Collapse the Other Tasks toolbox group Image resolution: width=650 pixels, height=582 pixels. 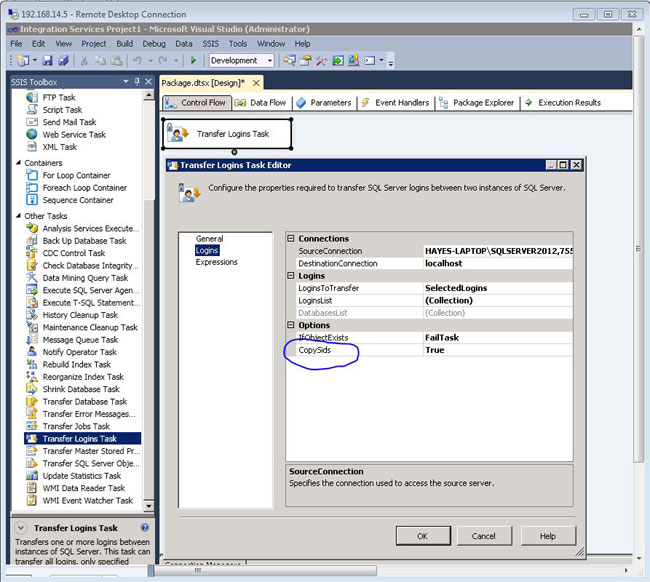coord(18,216)
